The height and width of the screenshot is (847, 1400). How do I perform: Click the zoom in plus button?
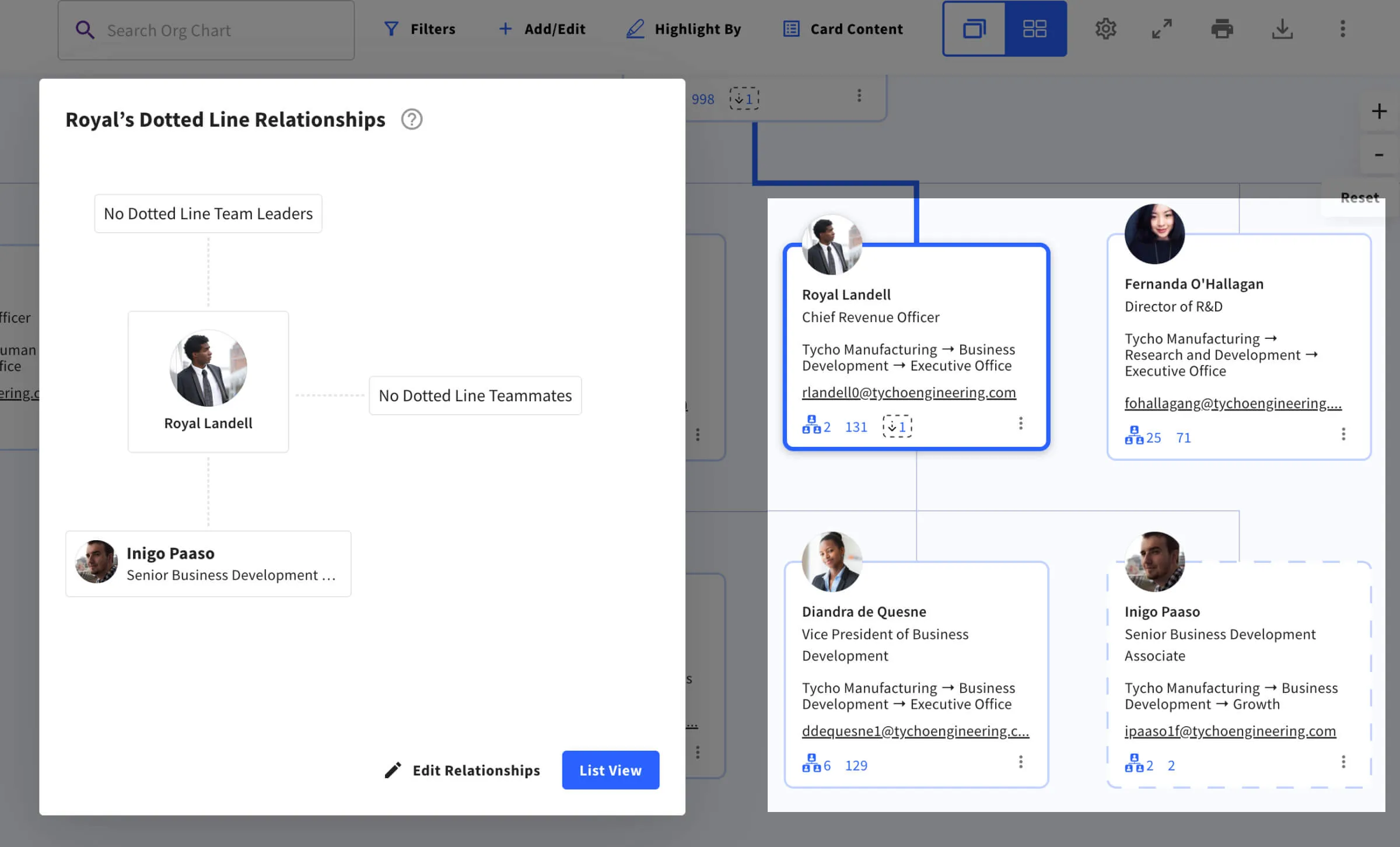1379,111
